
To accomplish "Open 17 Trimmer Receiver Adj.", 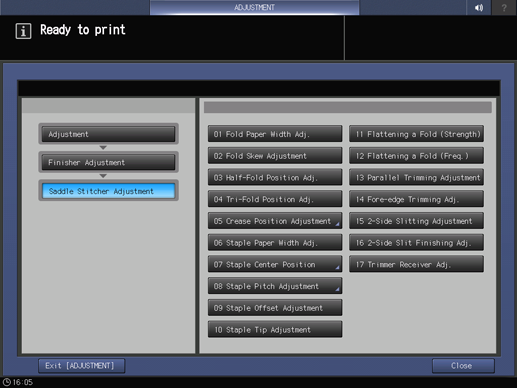I will (x=416, y=264).
